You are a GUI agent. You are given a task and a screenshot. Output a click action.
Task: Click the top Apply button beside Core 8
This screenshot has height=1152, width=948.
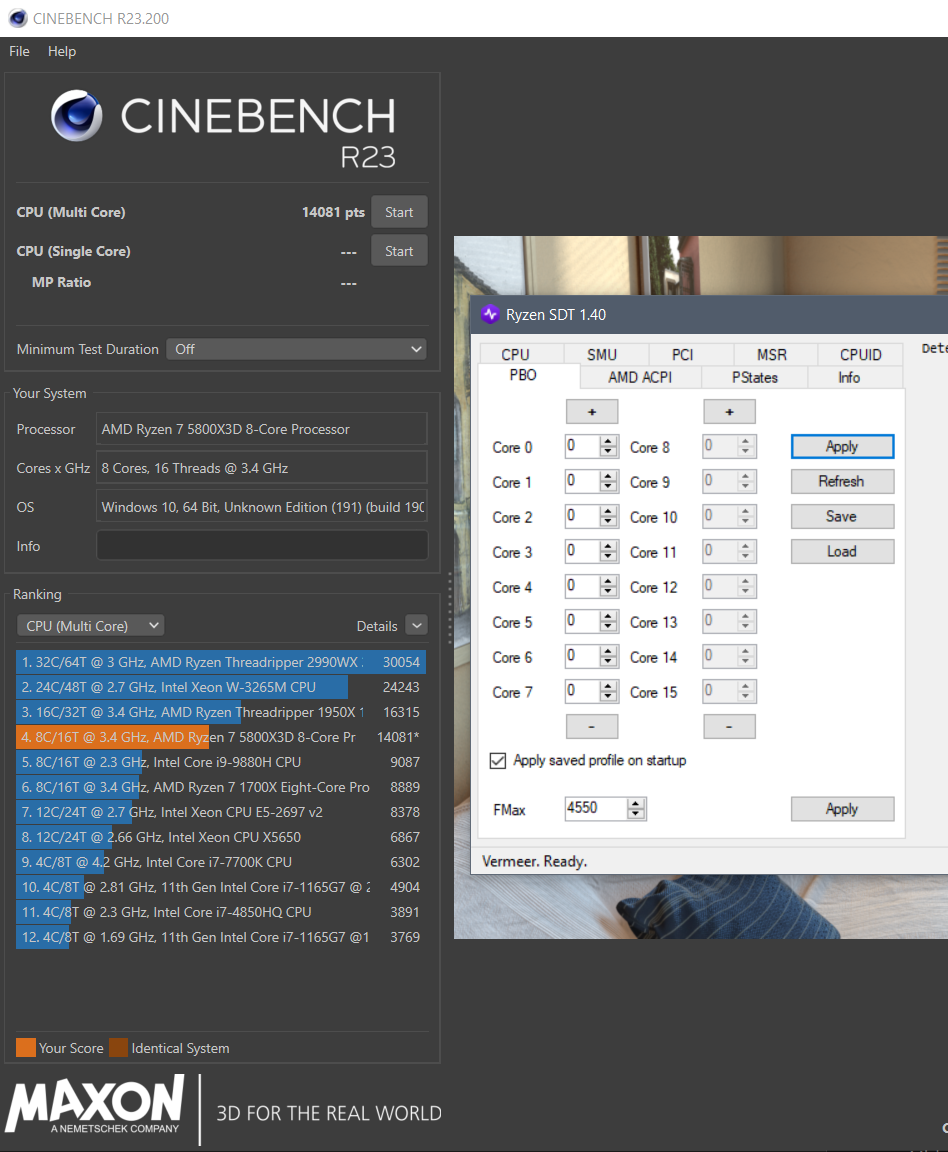click(842, 447)
